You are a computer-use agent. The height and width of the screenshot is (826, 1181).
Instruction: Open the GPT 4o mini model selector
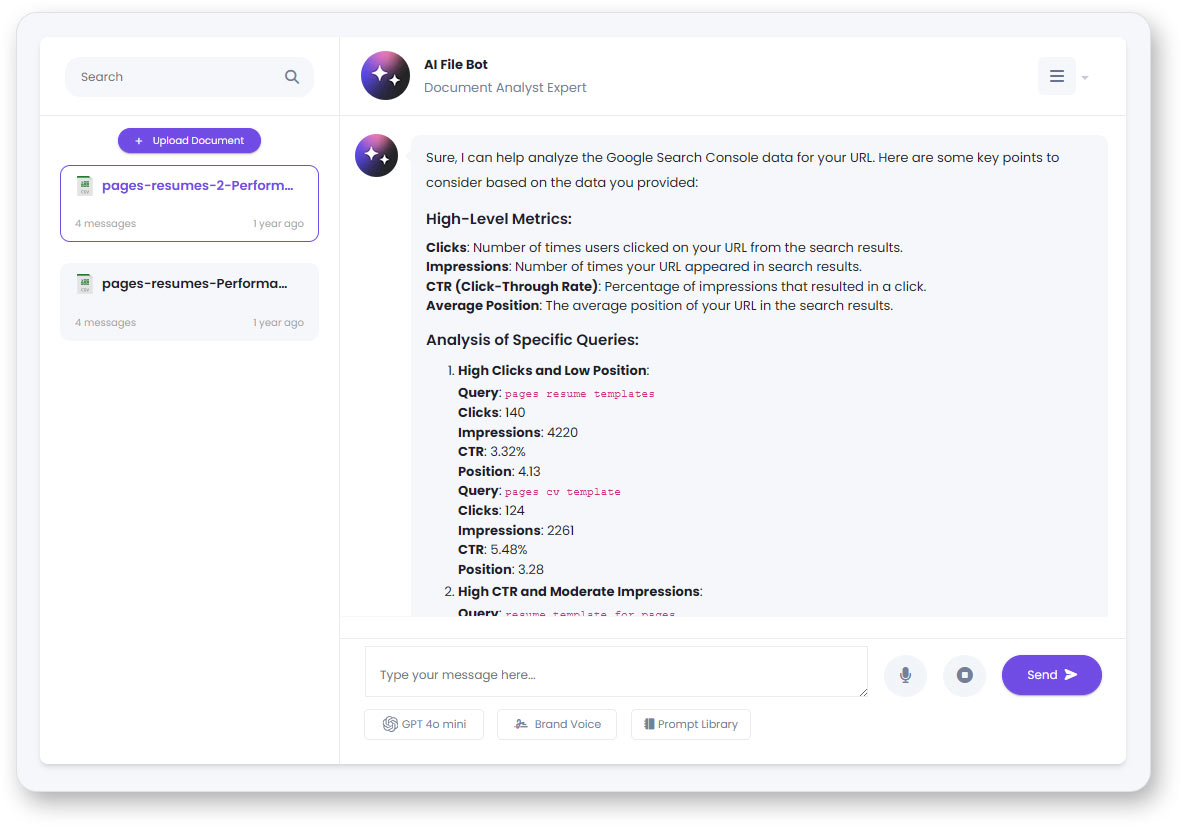(424, 724)
